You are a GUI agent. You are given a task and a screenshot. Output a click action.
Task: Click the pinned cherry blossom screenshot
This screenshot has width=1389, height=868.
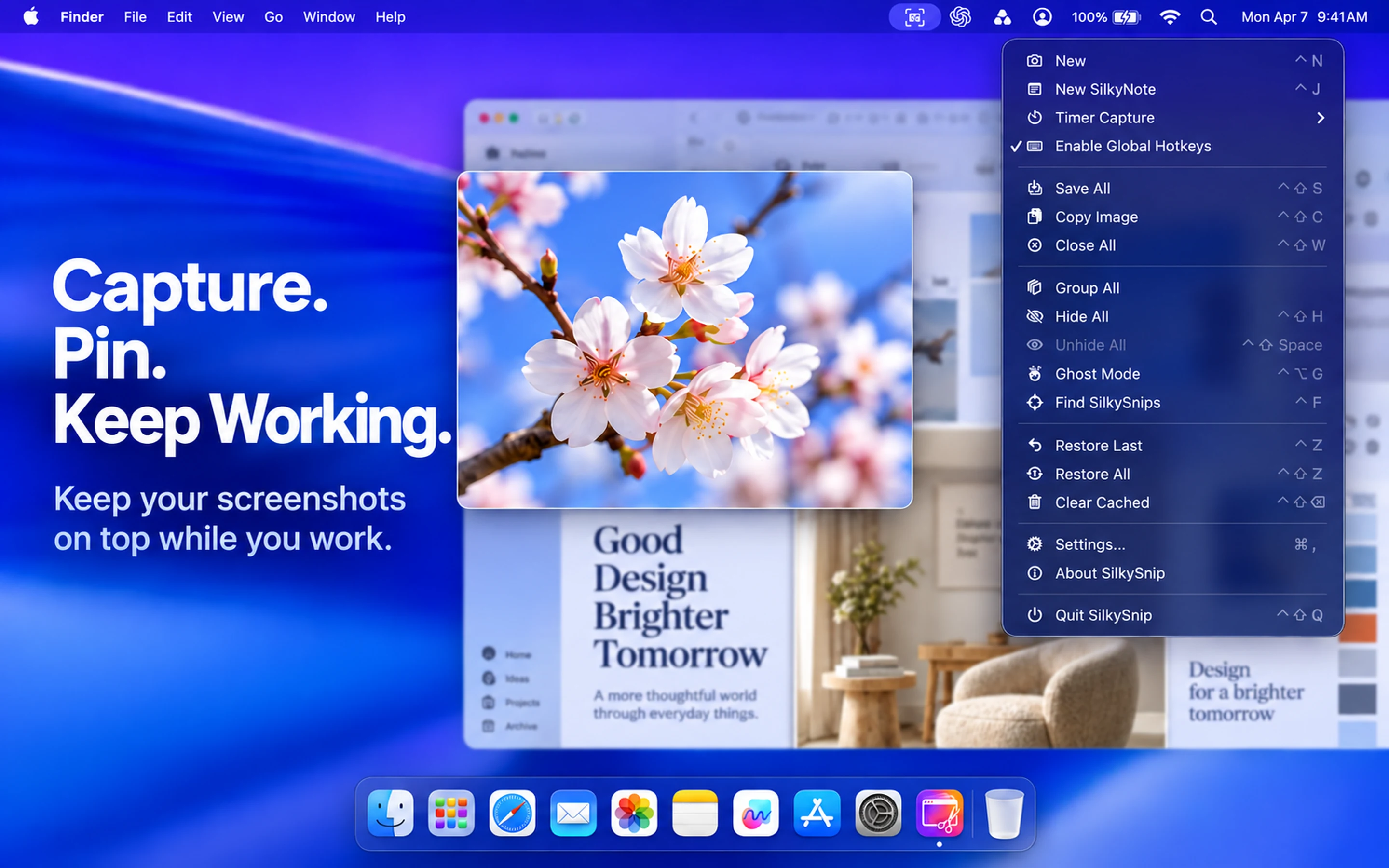(684, 340)
